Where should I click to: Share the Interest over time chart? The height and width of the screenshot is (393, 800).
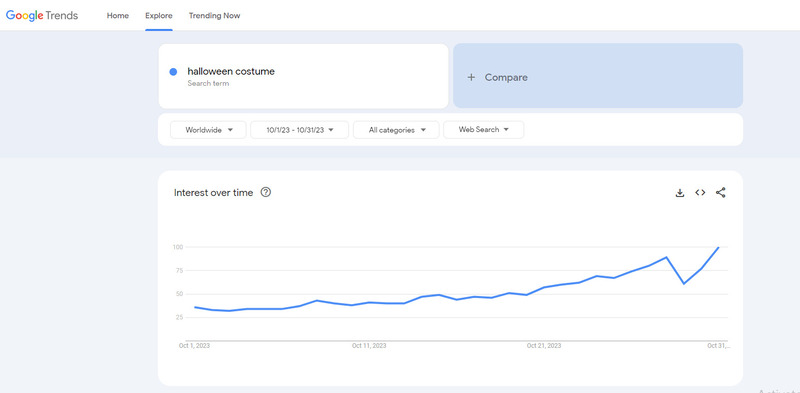click(720, 193)
